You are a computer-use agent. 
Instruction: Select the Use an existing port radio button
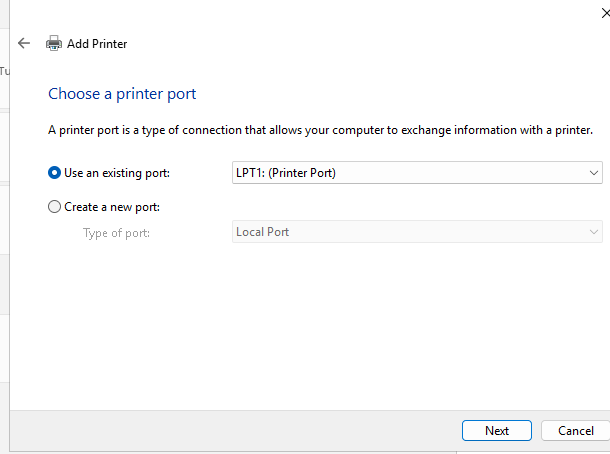[x=54, y=173]
